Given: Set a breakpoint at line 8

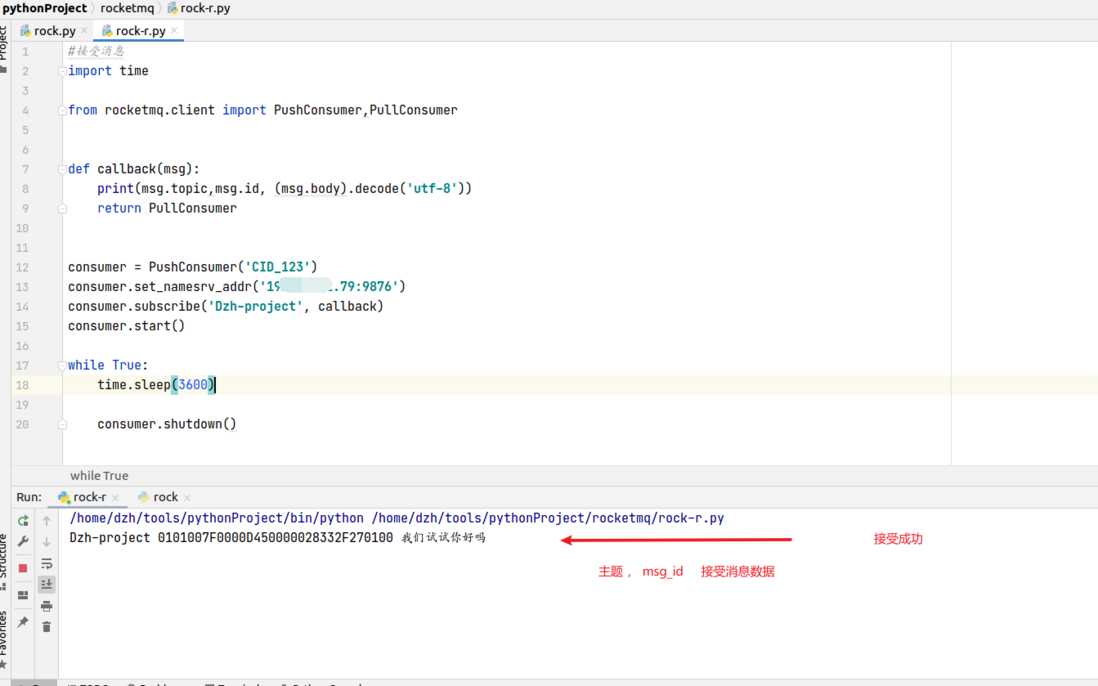Looking at the screenshot, I should [46, 188].
